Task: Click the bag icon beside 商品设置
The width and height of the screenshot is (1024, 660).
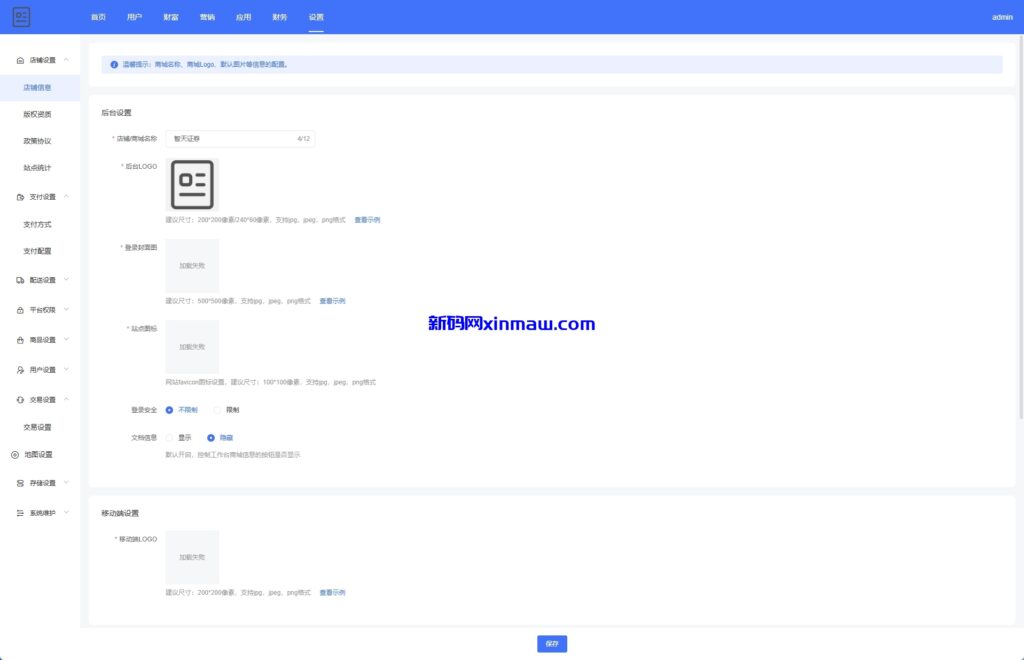Action: [21, 340]
